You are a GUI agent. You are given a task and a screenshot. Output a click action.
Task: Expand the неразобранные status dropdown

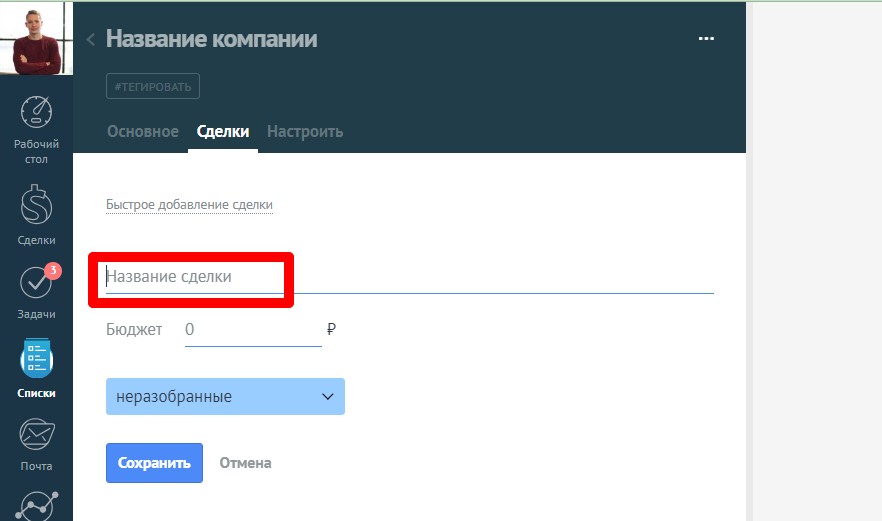(225, 397)
